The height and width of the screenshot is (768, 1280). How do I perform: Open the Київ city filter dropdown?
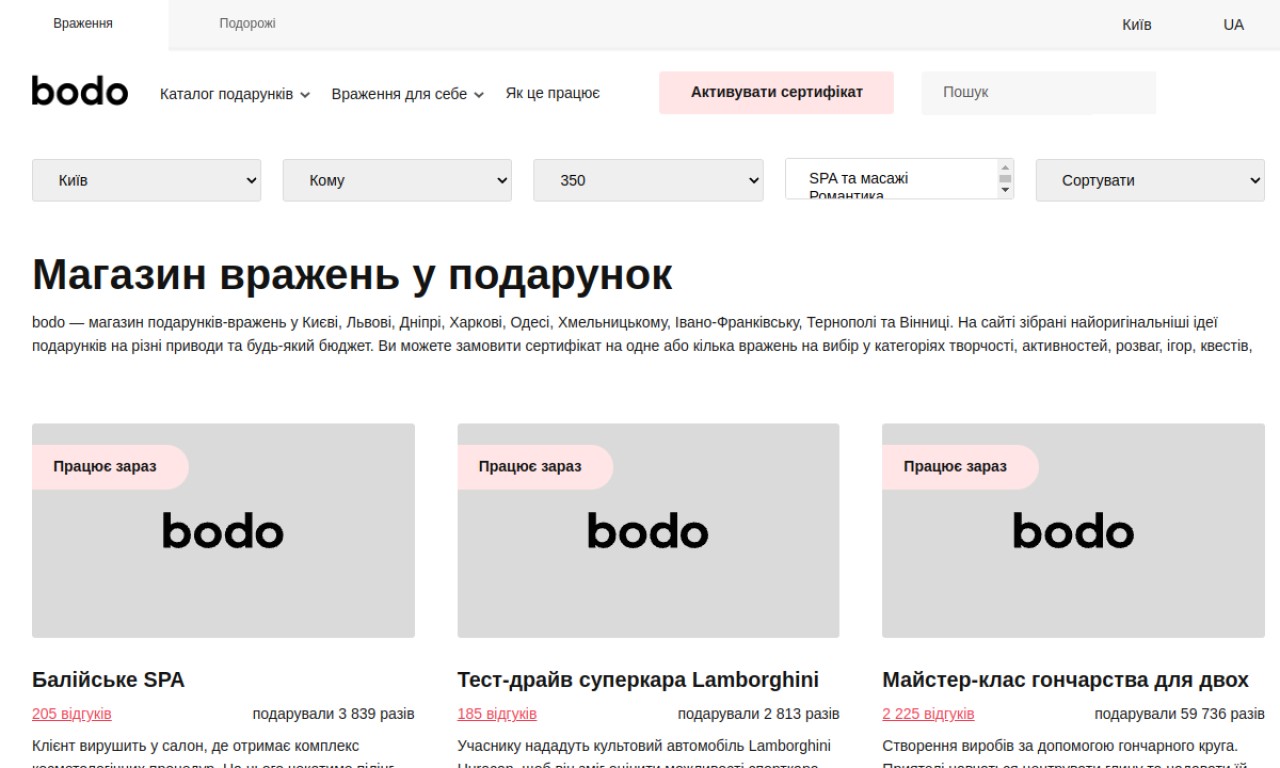tap(147, 180)
